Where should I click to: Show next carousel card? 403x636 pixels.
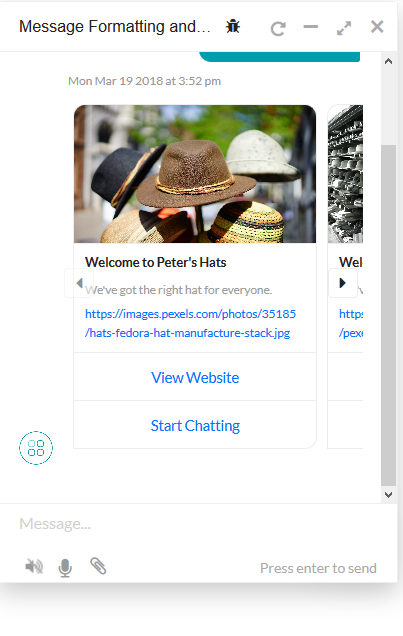point(343,283)
